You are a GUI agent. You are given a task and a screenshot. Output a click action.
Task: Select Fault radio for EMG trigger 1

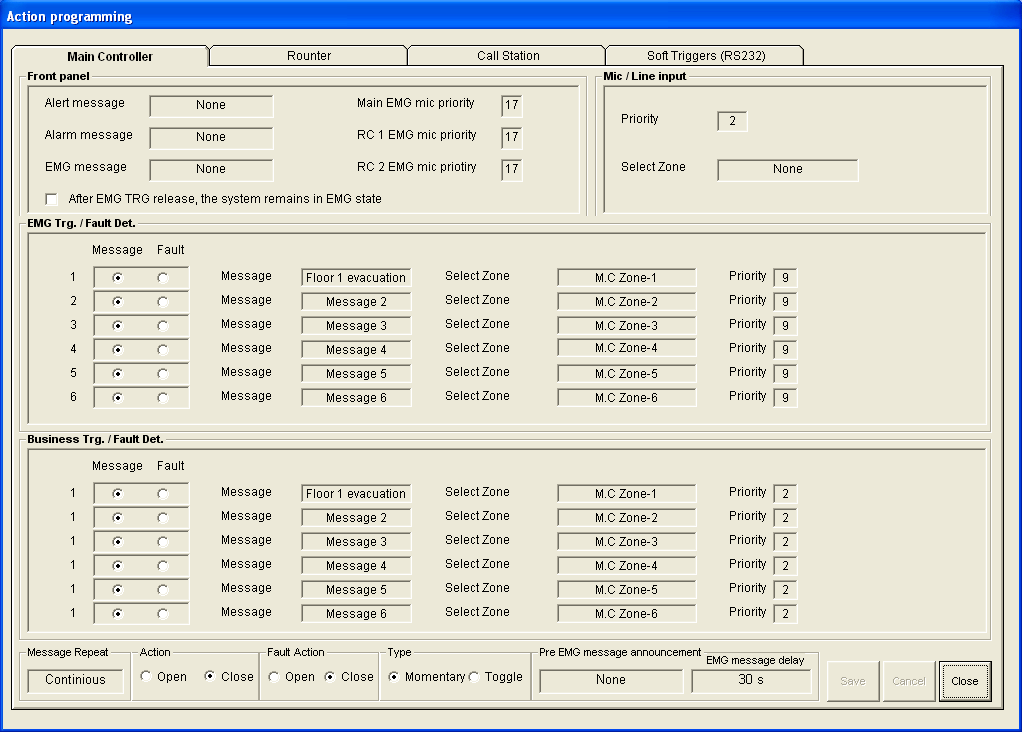tap(163, 278)
